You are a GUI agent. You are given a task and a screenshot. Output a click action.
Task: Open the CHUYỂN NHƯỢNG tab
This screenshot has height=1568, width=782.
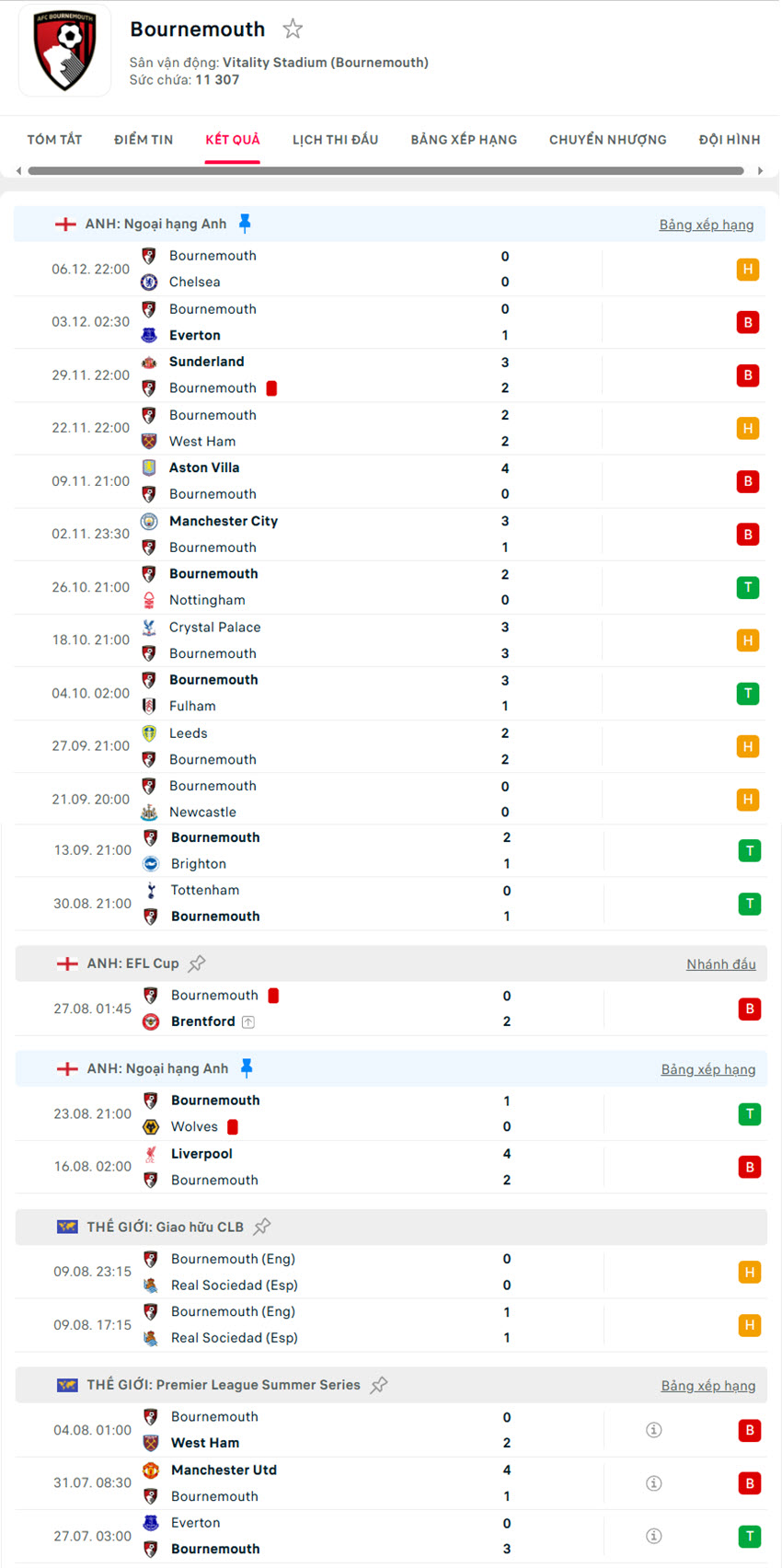click(607, 139)
